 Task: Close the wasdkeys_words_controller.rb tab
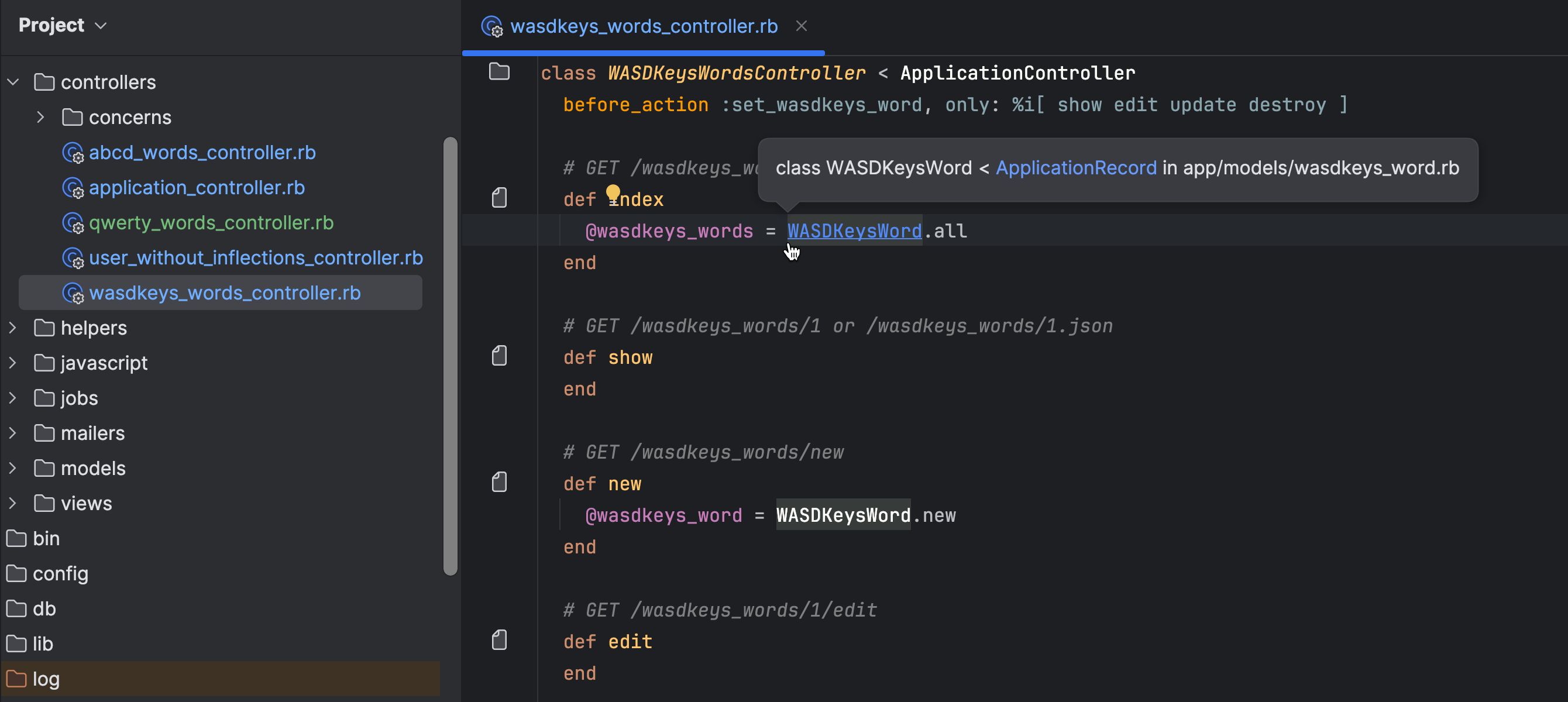coord(801,26)
